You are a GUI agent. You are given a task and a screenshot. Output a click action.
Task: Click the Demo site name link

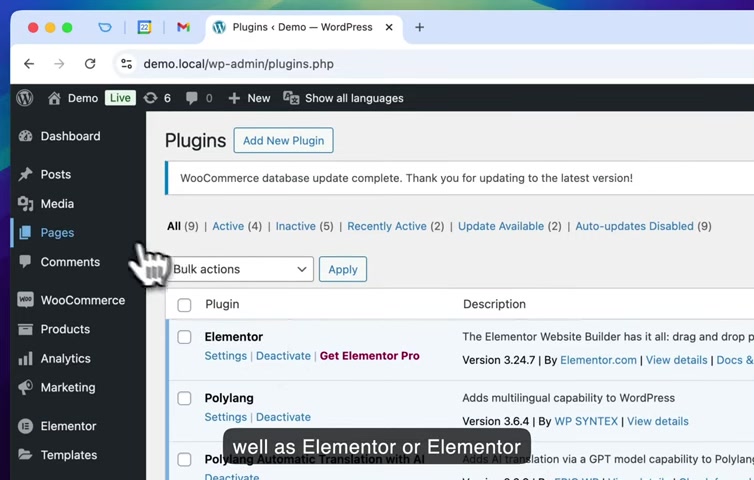coord(83,98)
